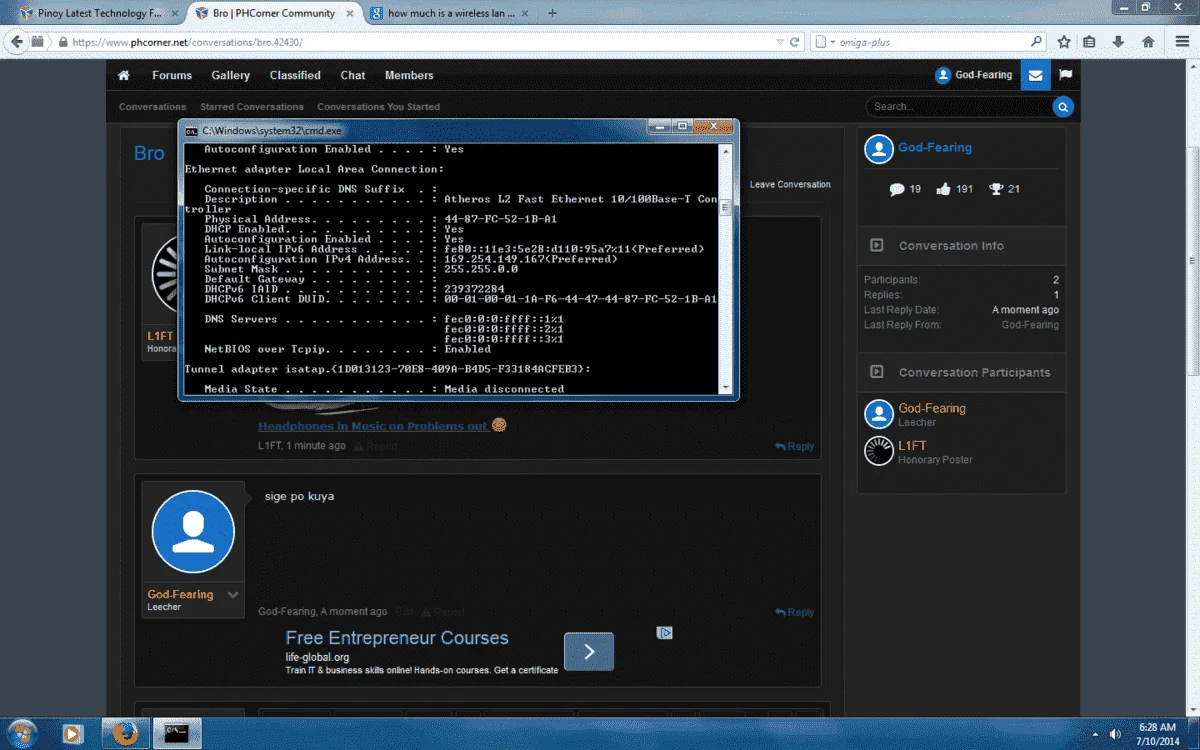
Task: Switch to Firefox in the taskbar
Action: [126, 733]
